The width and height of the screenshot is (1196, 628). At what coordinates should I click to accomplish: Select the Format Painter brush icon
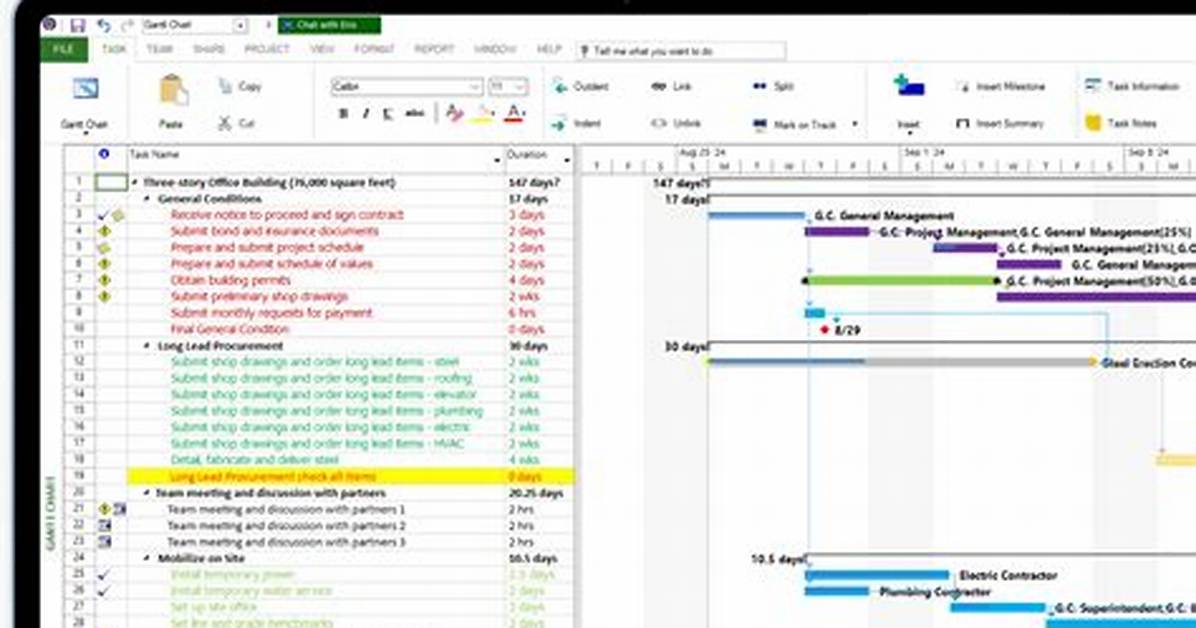[455, 114]
